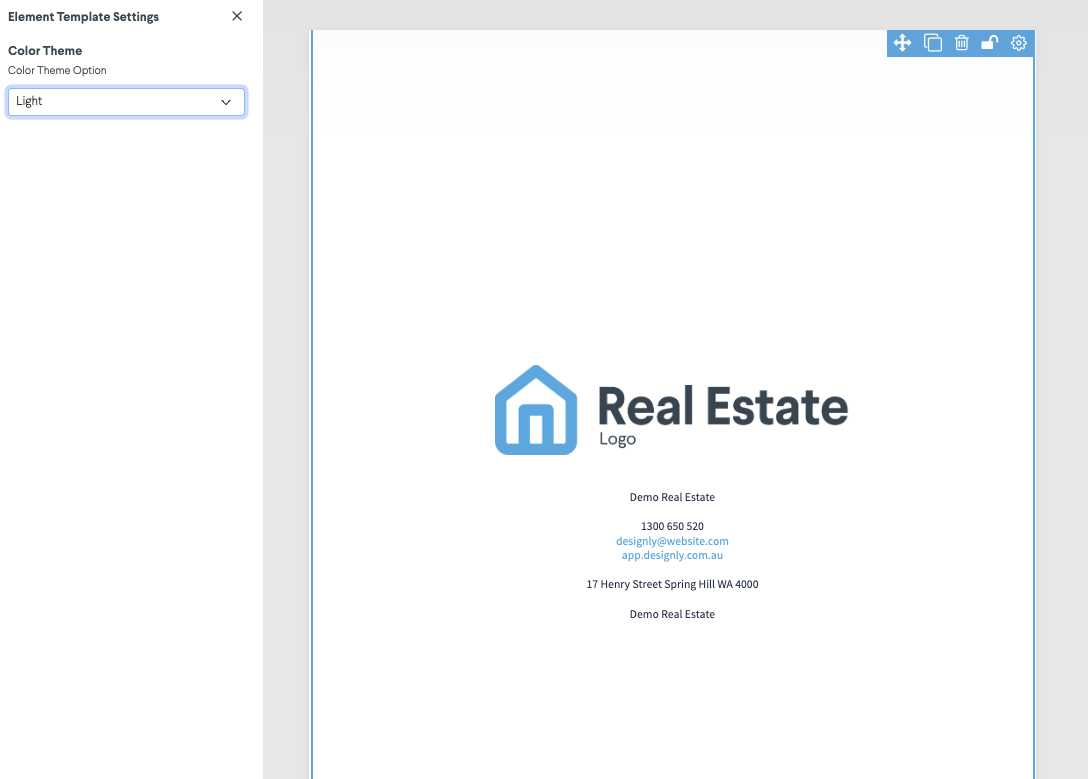Select the Real Estate logo image
This screenshot has height=779, width=1088.
coord(672,410)
